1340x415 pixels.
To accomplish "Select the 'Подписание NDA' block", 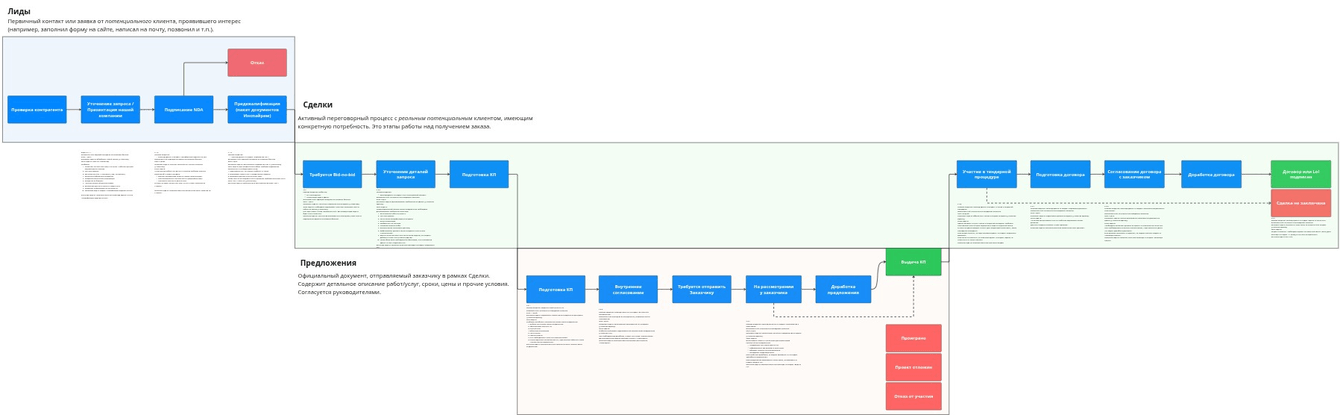I will 184,110.
